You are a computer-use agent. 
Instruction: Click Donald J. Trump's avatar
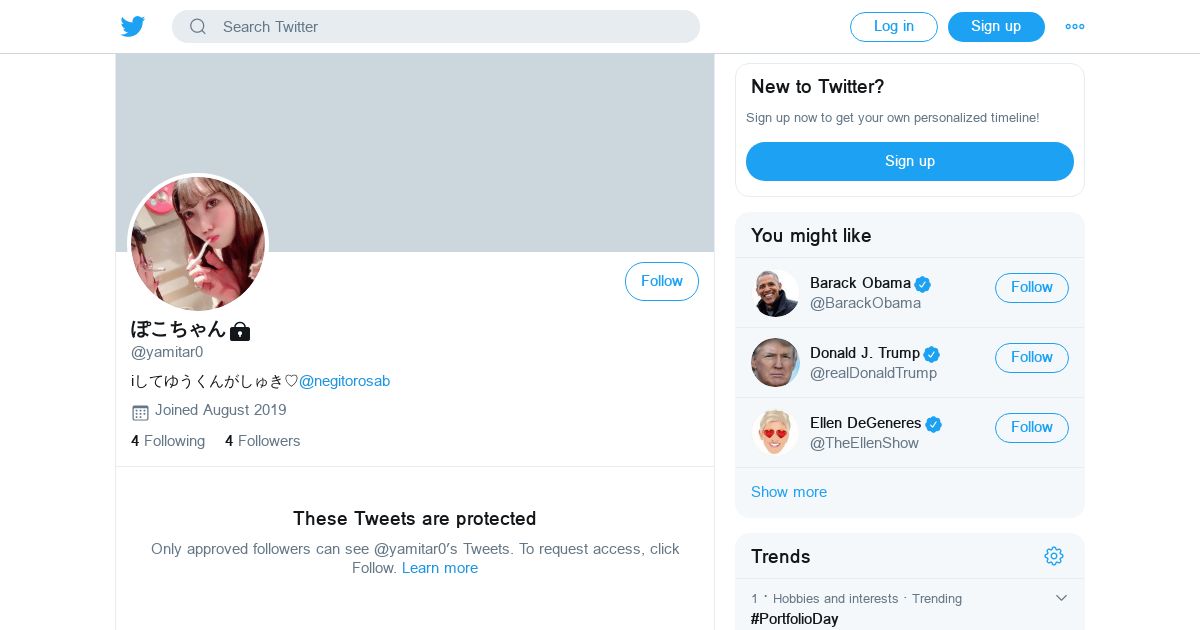[775, 363]
